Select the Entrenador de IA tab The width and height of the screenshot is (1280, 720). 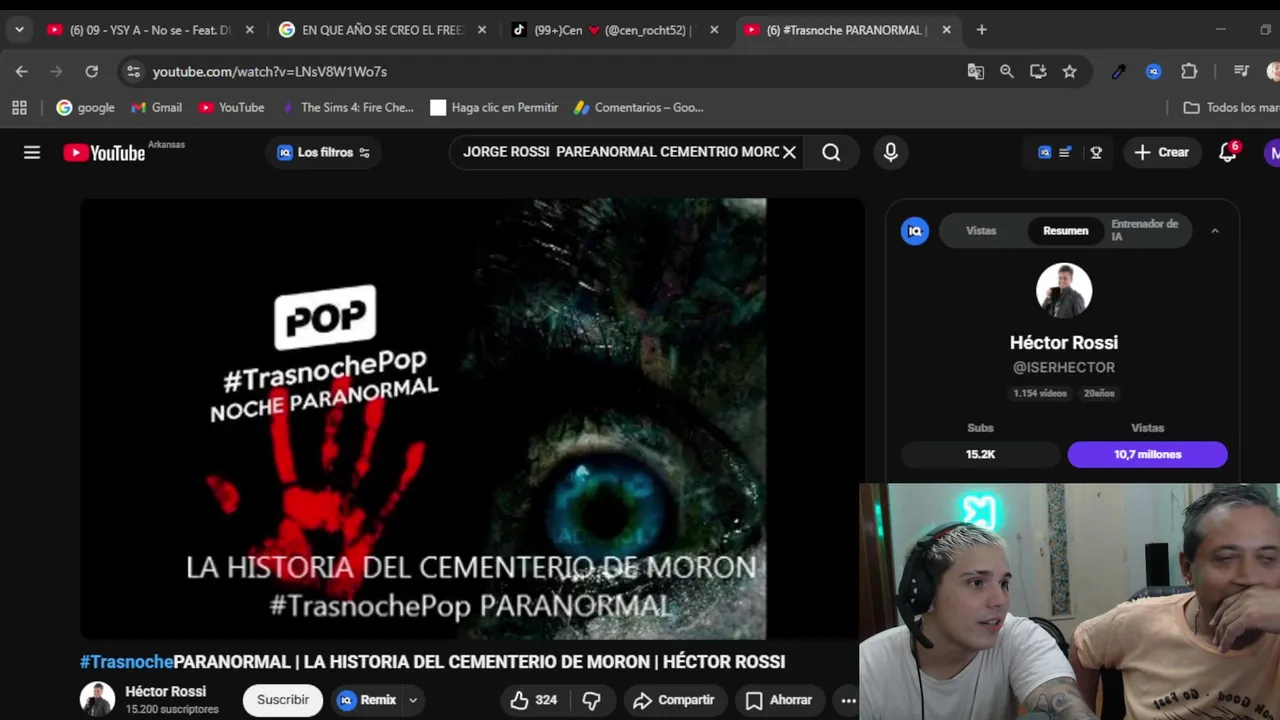1145,231
